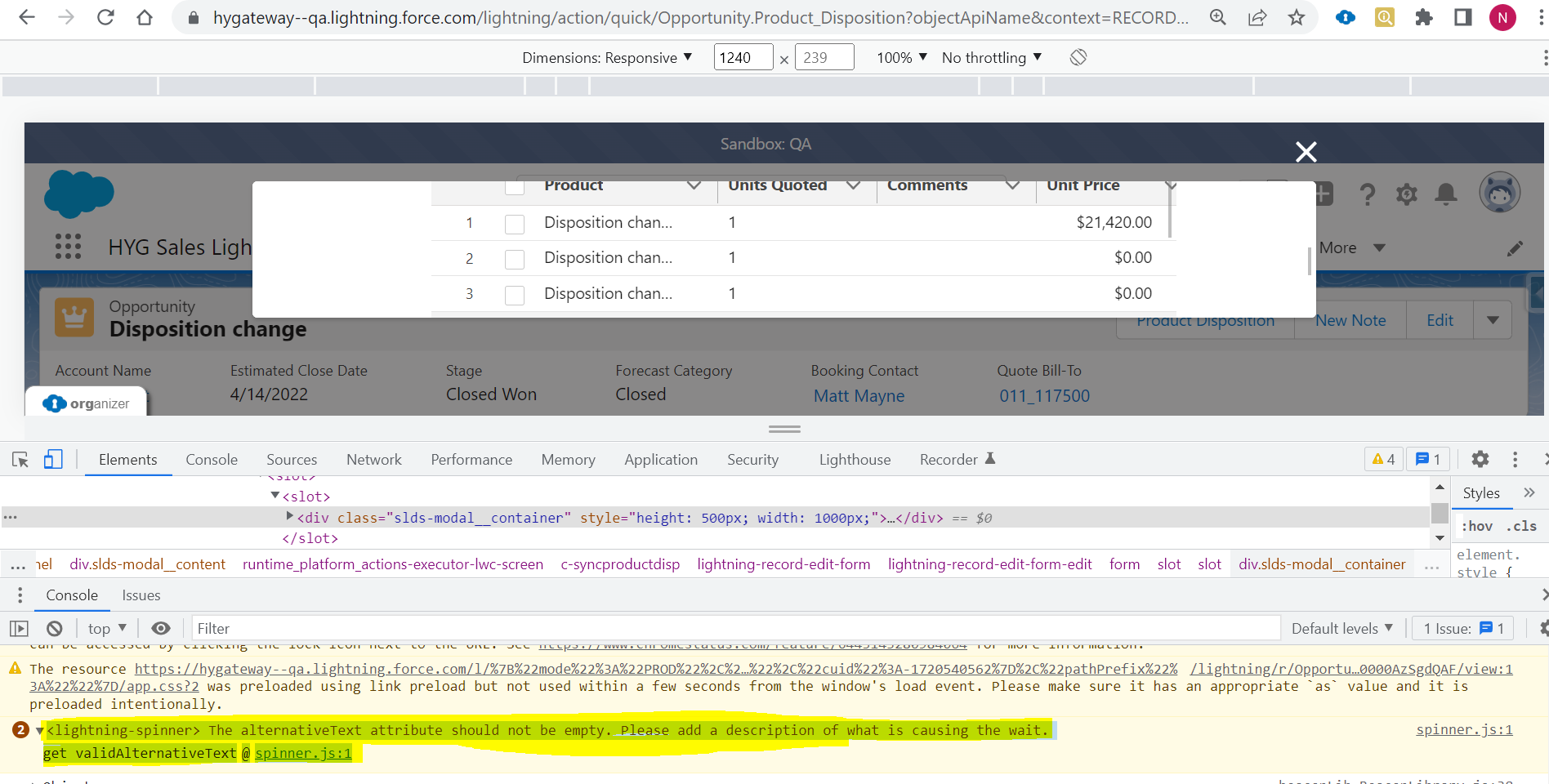Open the Issues tab in drawer
Image resolution: width=1549 pixels, height=784 pixels.
pos(141,595)
